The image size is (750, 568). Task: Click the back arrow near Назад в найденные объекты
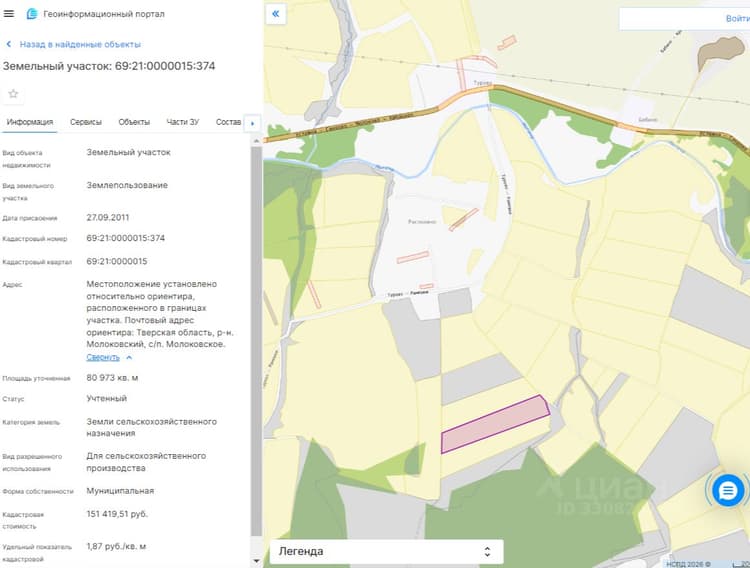pos(9,44)
